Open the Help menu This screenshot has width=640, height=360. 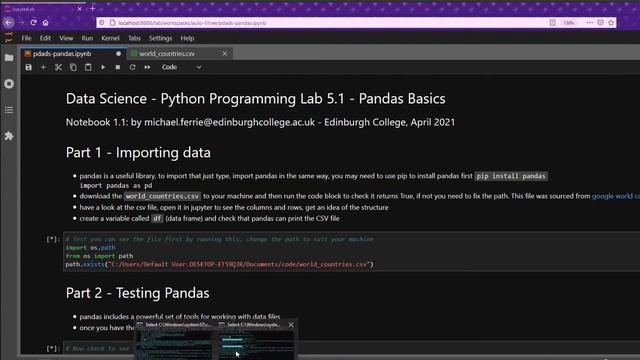(187, 38)
